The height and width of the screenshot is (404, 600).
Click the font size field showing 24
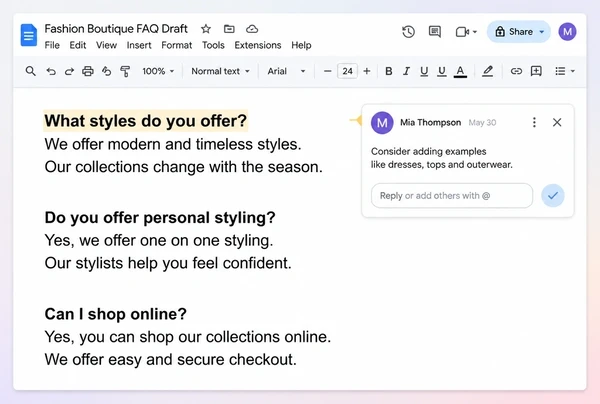coord(347,71)
